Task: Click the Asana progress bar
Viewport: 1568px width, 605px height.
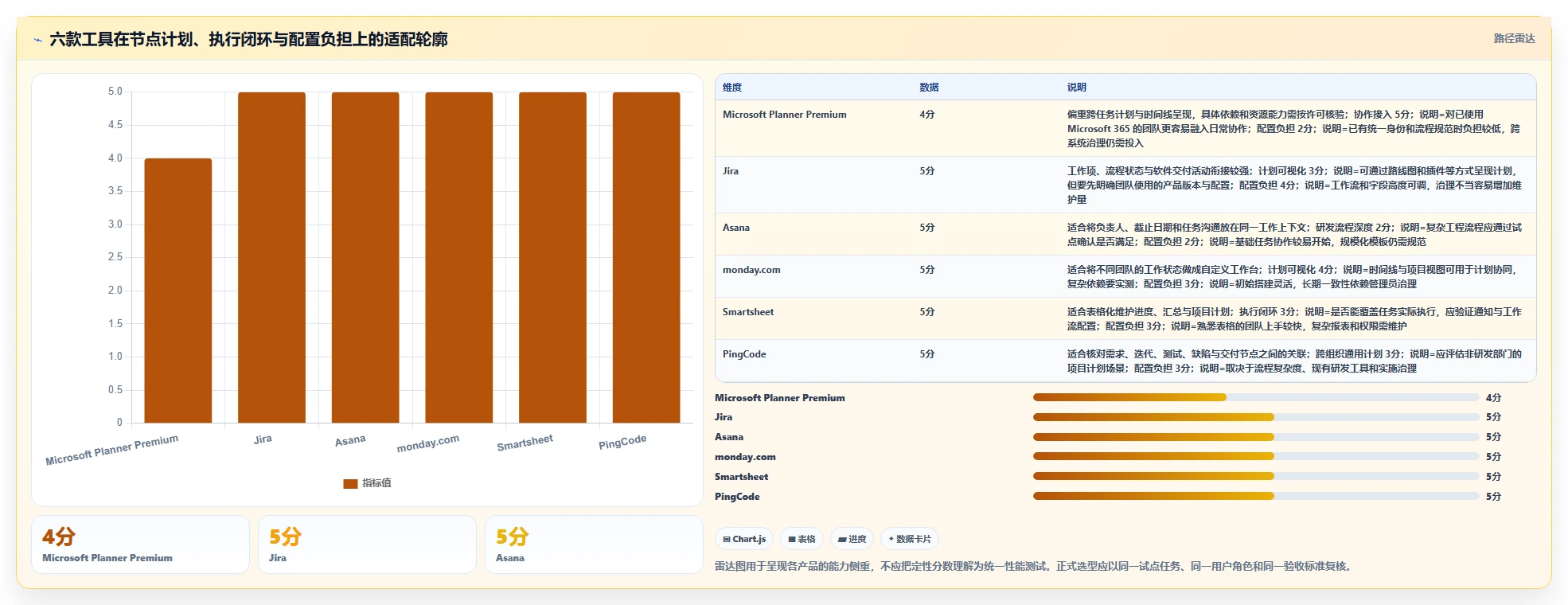Action: [1256, 437]
